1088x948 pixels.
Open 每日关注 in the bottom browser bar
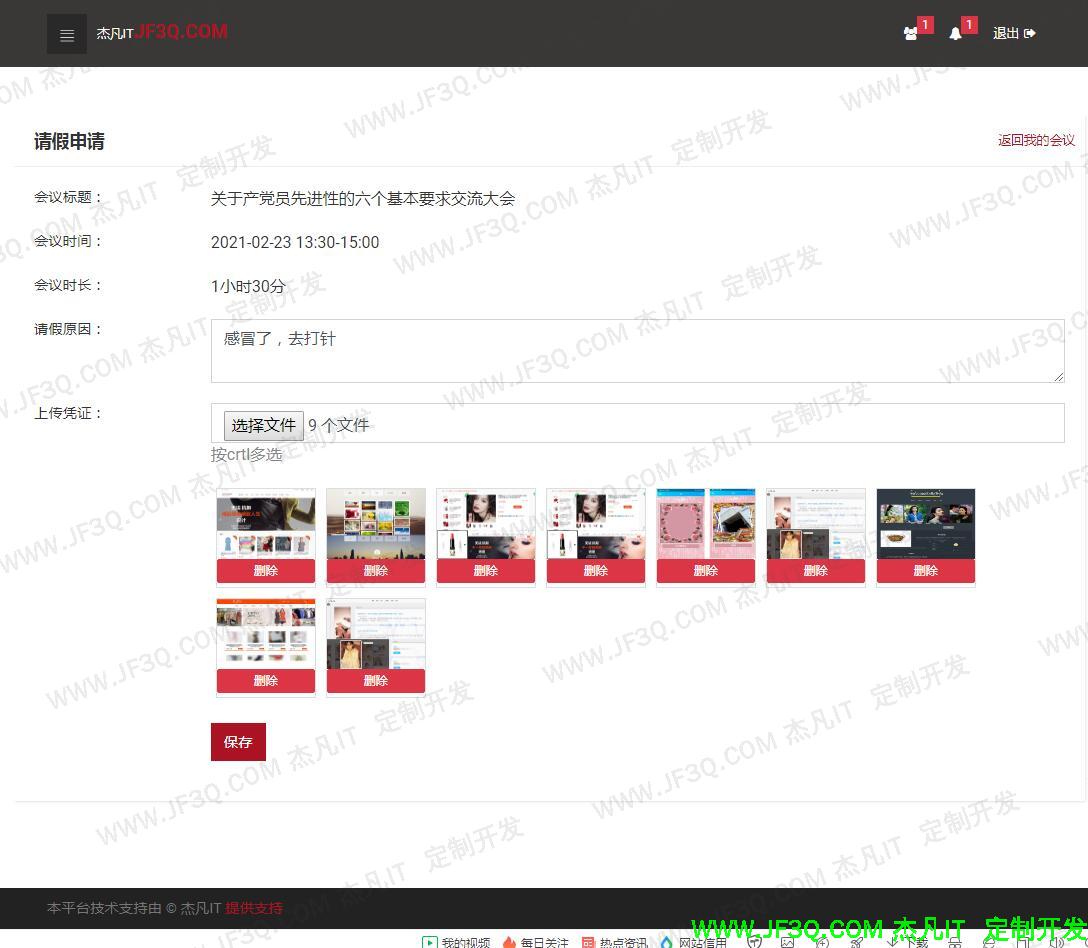pos(535,942)
